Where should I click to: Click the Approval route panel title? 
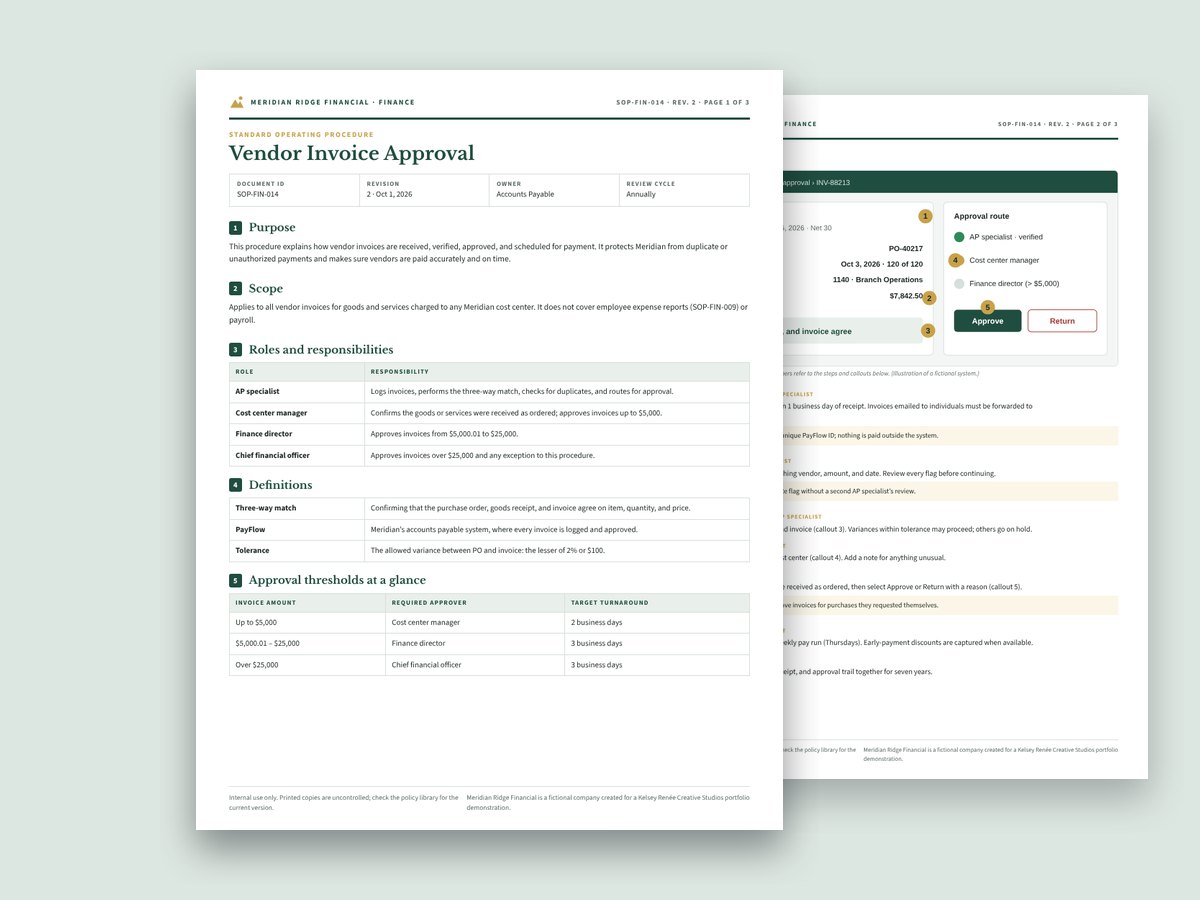tap(981, 216)
